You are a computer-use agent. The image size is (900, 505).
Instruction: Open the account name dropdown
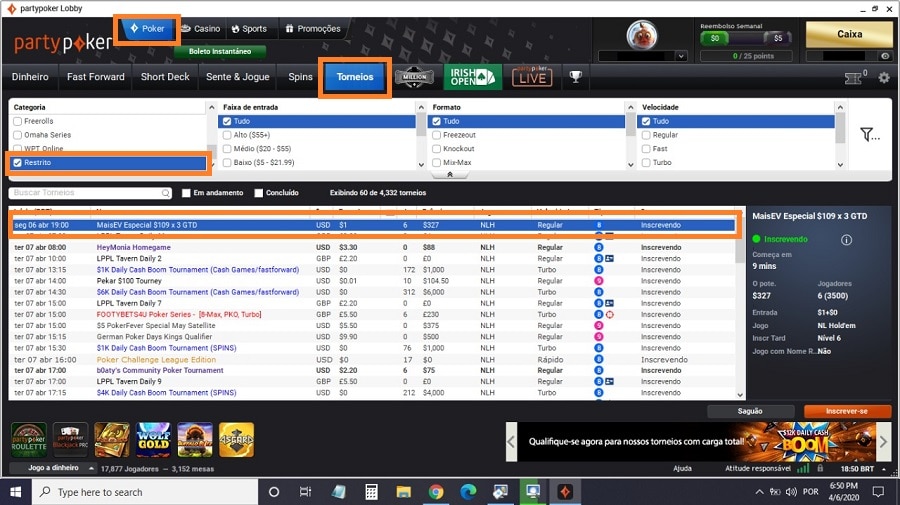point(681,56)
